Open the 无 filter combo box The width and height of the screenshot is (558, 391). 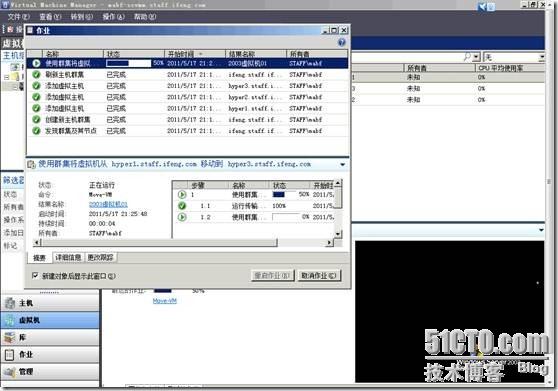[x=514, y=57]
